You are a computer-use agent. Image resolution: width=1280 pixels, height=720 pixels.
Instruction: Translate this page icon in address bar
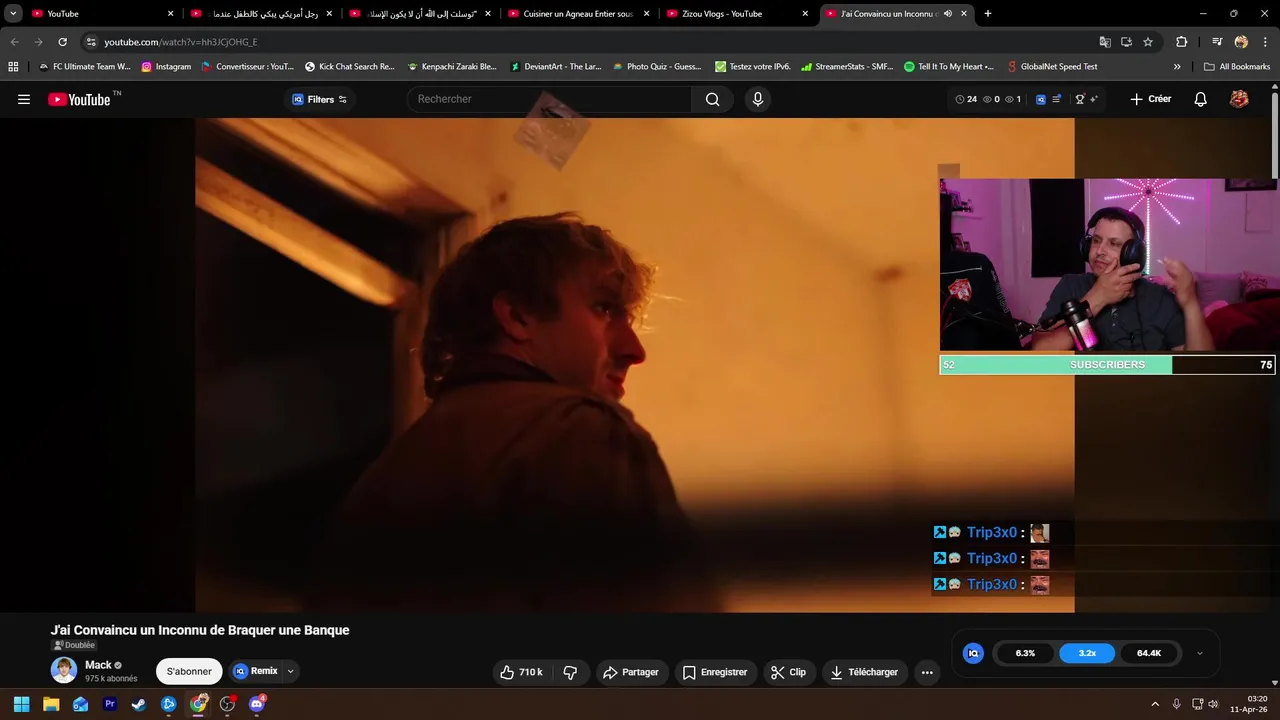point(1105,42)
